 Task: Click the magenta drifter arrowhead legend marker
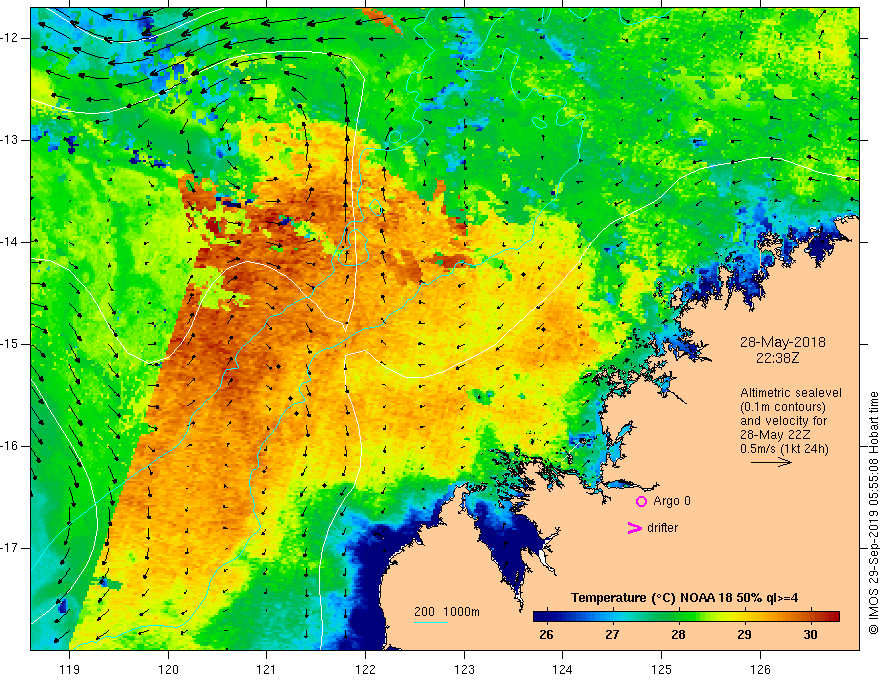(634, 528)
